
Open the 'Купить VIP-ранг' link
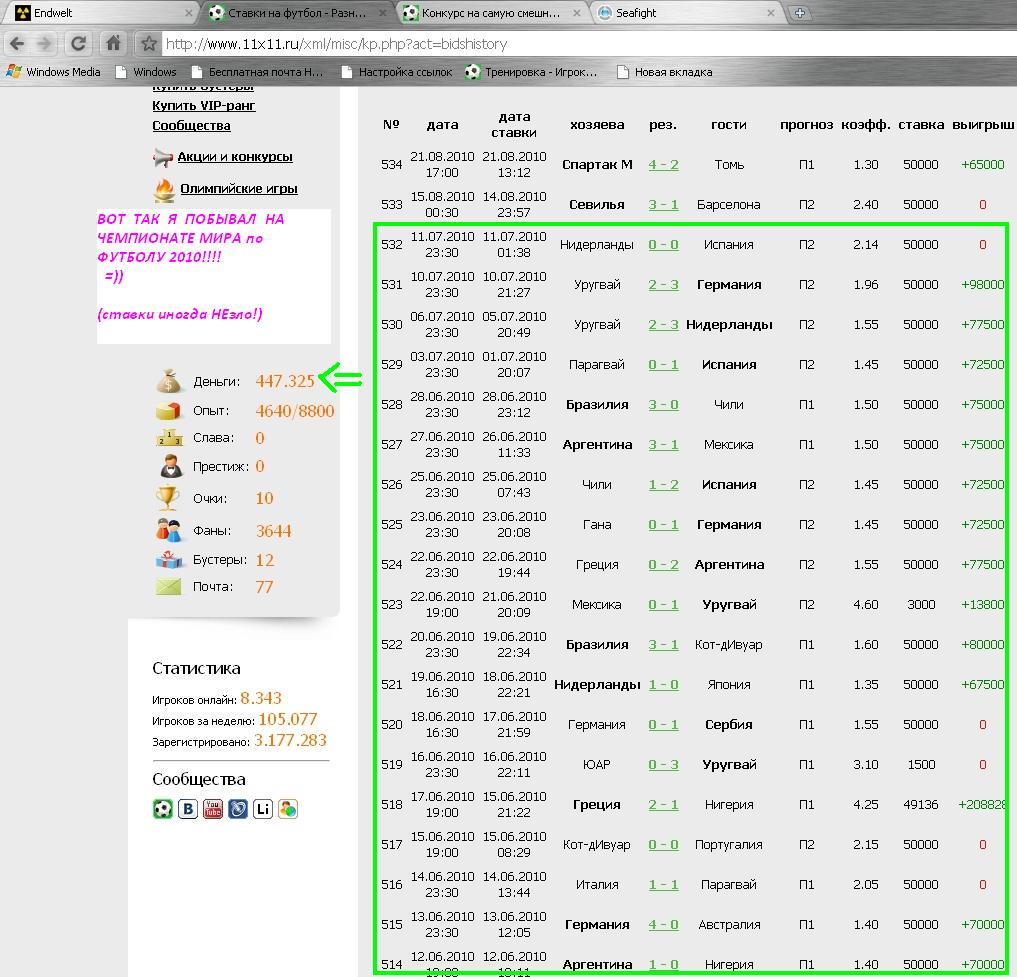tap(204, 105)
